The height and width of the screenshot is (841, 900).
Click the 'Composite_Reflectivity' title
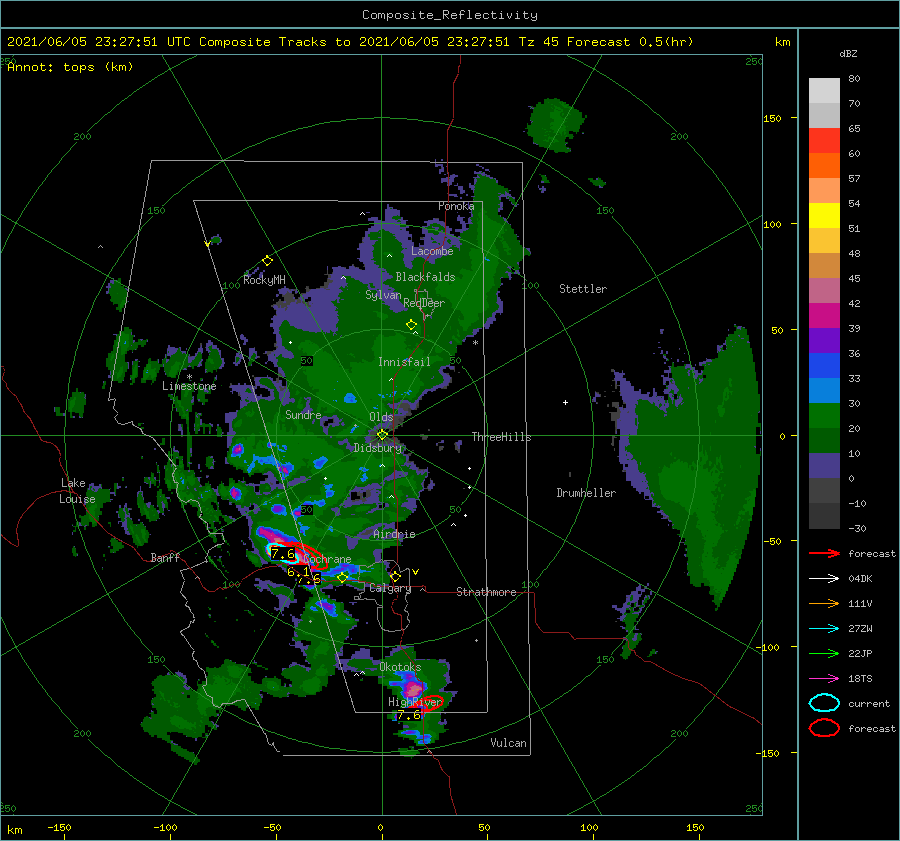[450, 15]
